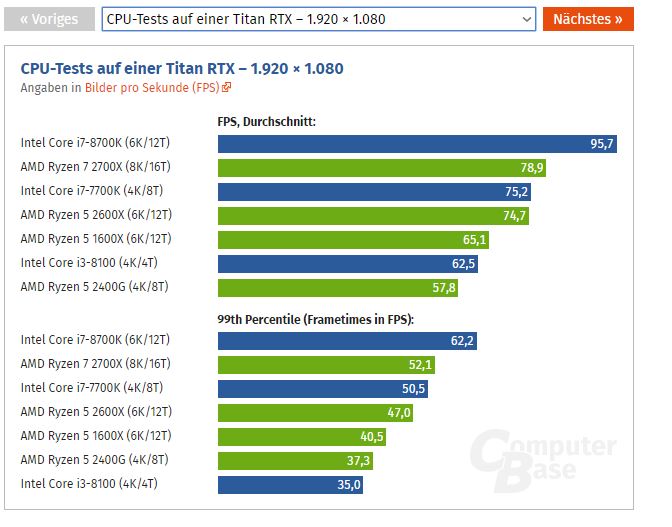Image resolution: width=672 pixels, height=527 pixels.
Task: Select the i3-8100 average bar showing 62,5
Action: click(x=348, y=264)
